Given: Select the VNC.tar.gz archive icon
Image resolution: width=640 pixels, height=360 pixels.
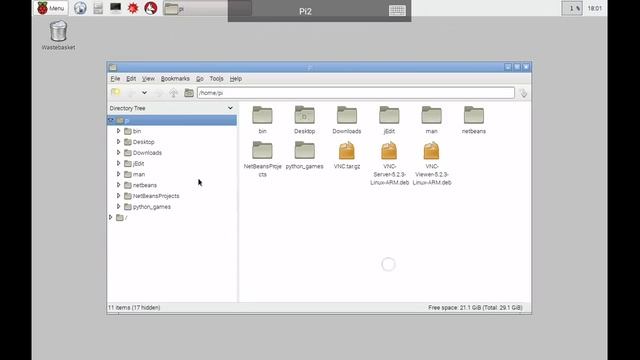Looking at the screenshot, I should (x=347, y=151).
